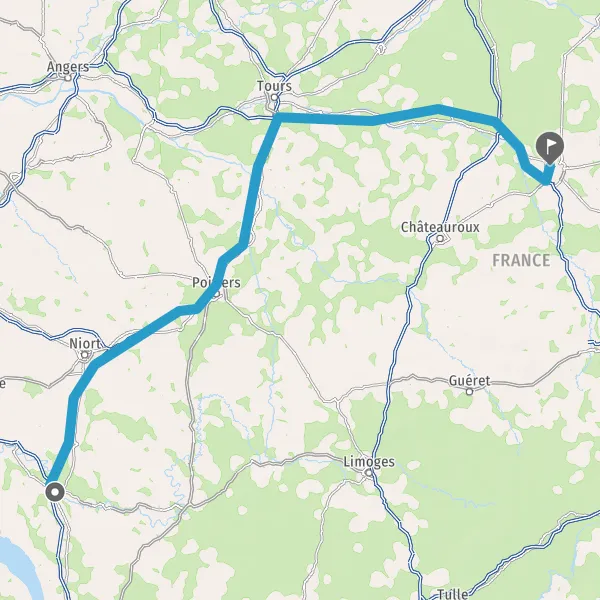
Task: Click the Poitiers city label
Action: pos(216,283)
